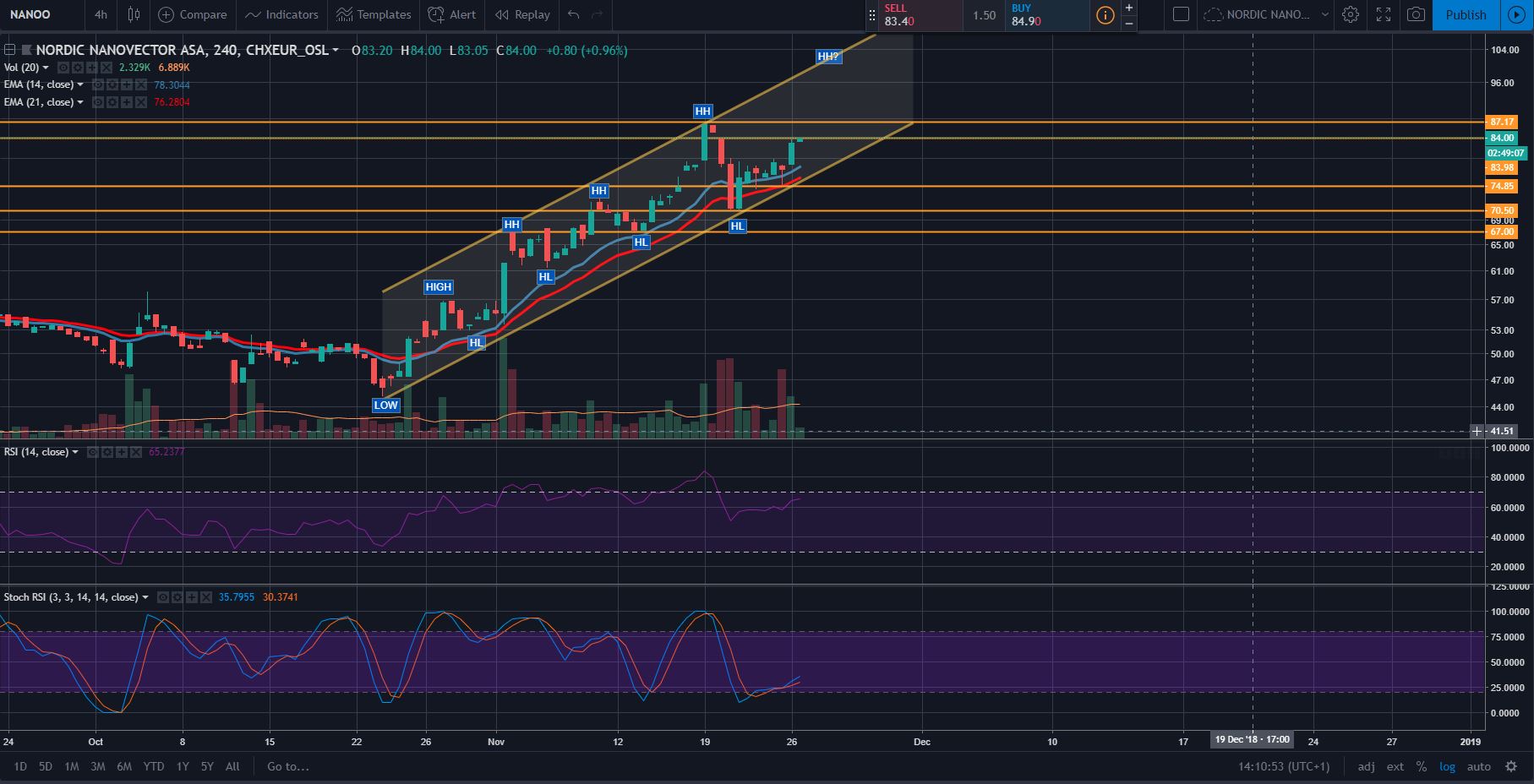Expand the Vol (20) indicator menu
The height and width of the screenshot is (784, 1534).
click(x=46, y=68)
